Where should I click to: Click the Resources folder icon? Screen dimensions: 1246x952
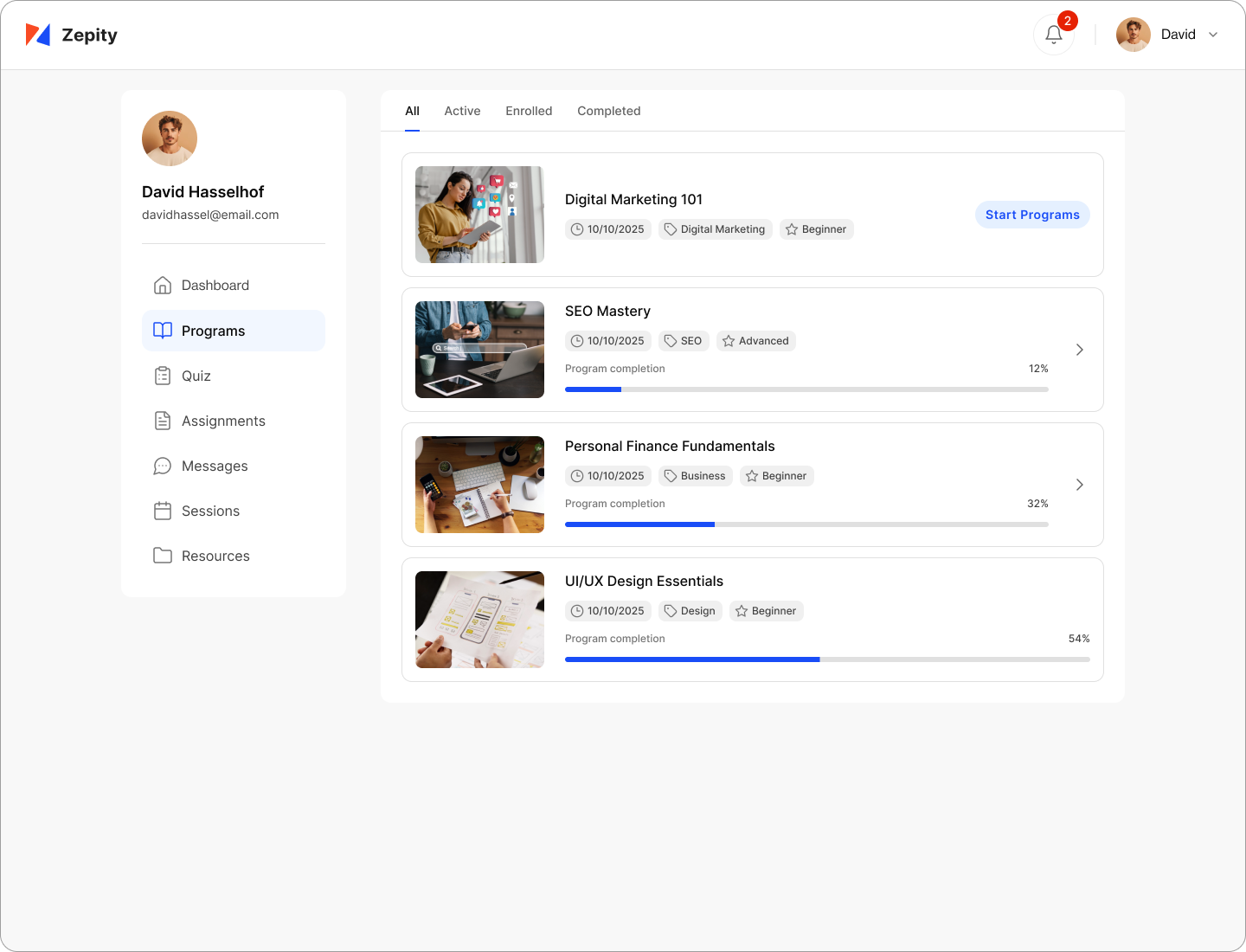coord(163,556)
